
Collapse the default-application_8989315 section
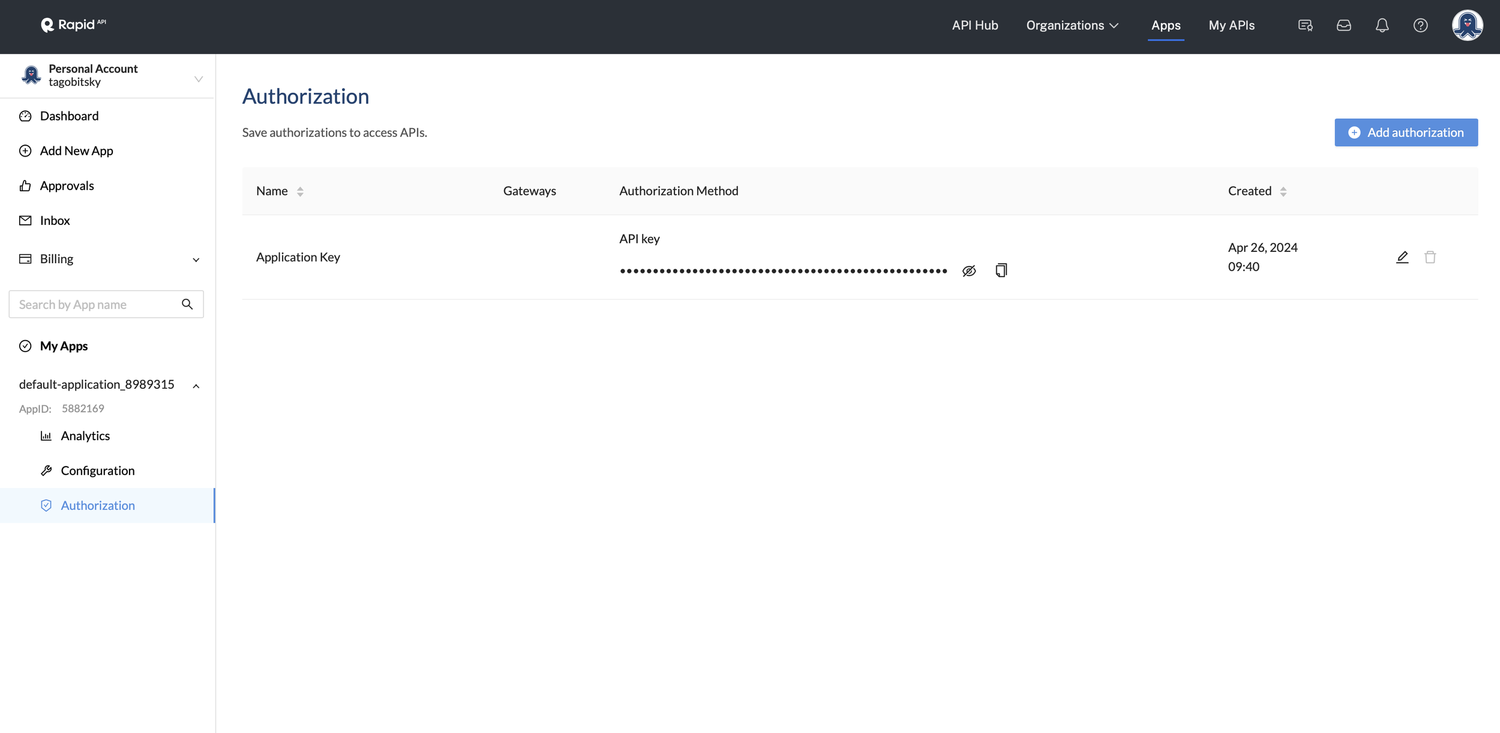(x=196, y=384)
